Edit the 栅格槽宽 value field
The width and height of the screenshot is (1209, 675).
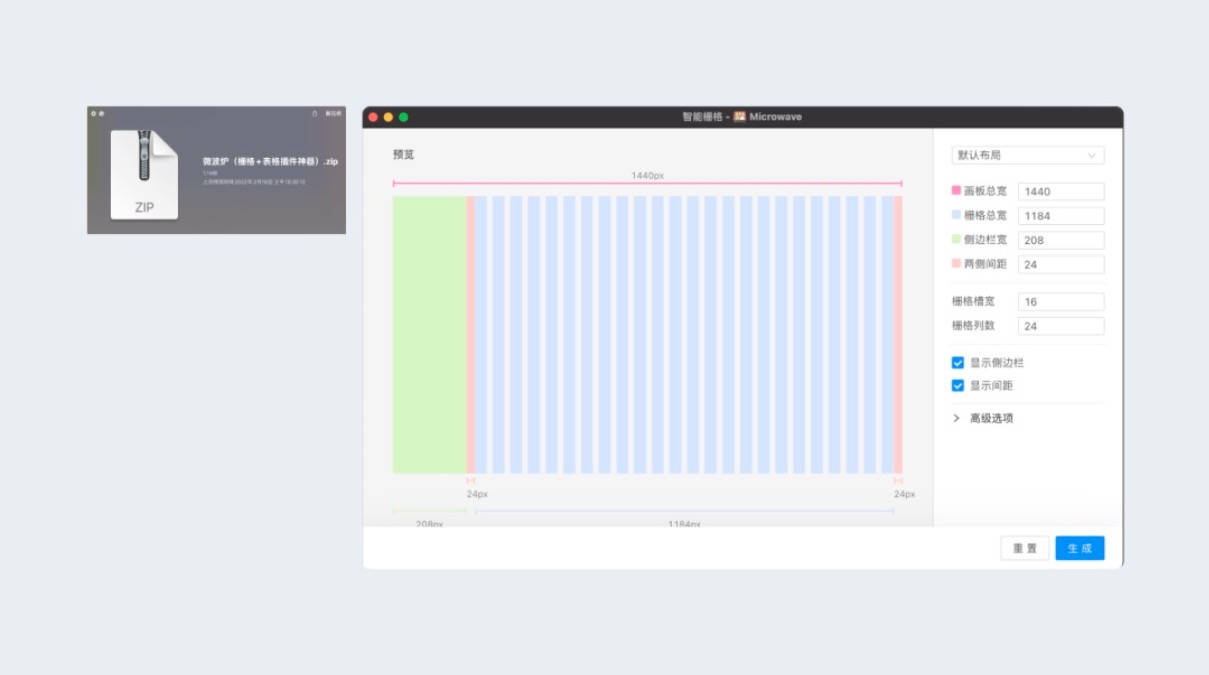coord(1061,302)
